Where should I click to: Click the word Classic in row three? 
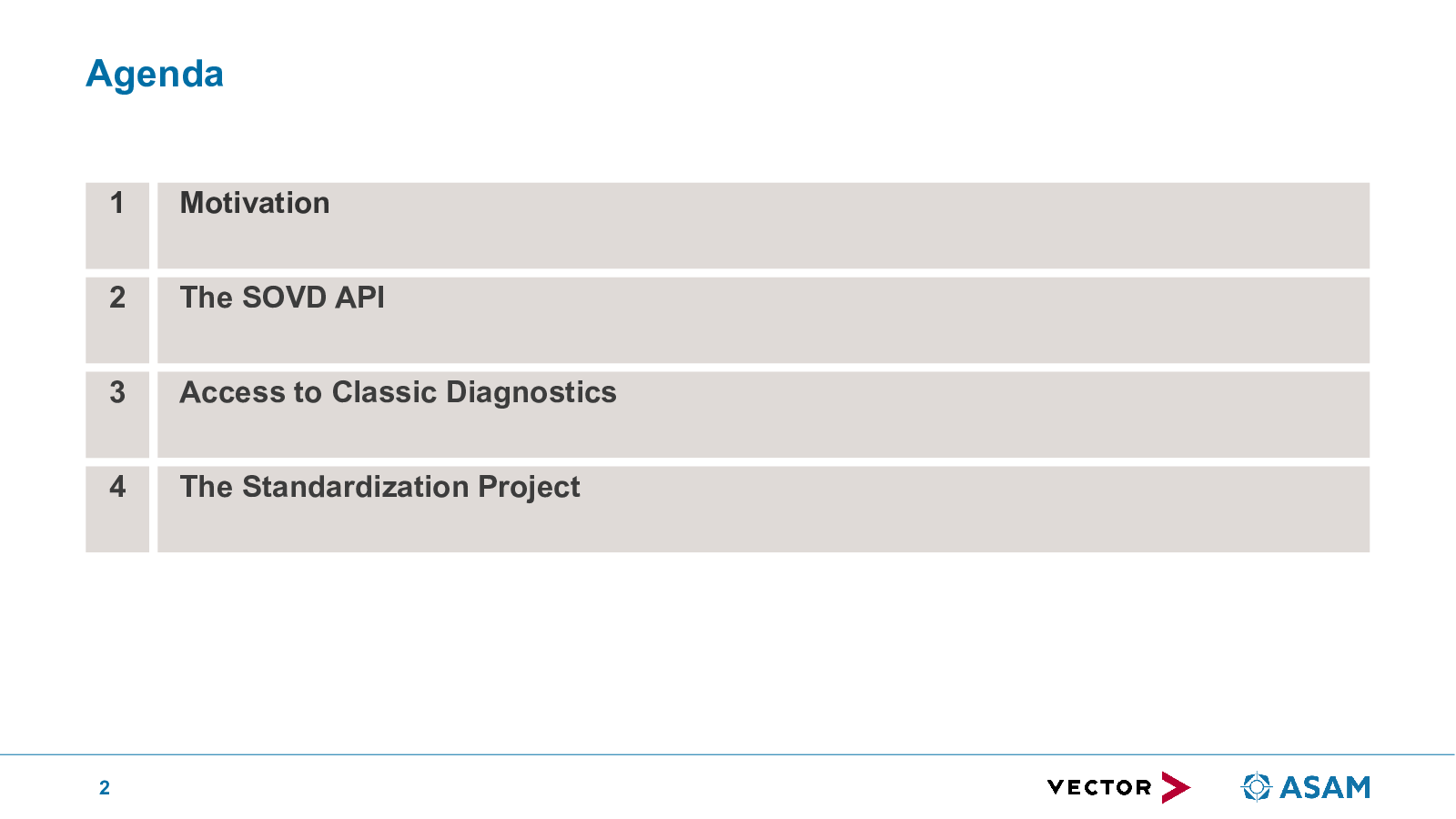pos(385,392)
